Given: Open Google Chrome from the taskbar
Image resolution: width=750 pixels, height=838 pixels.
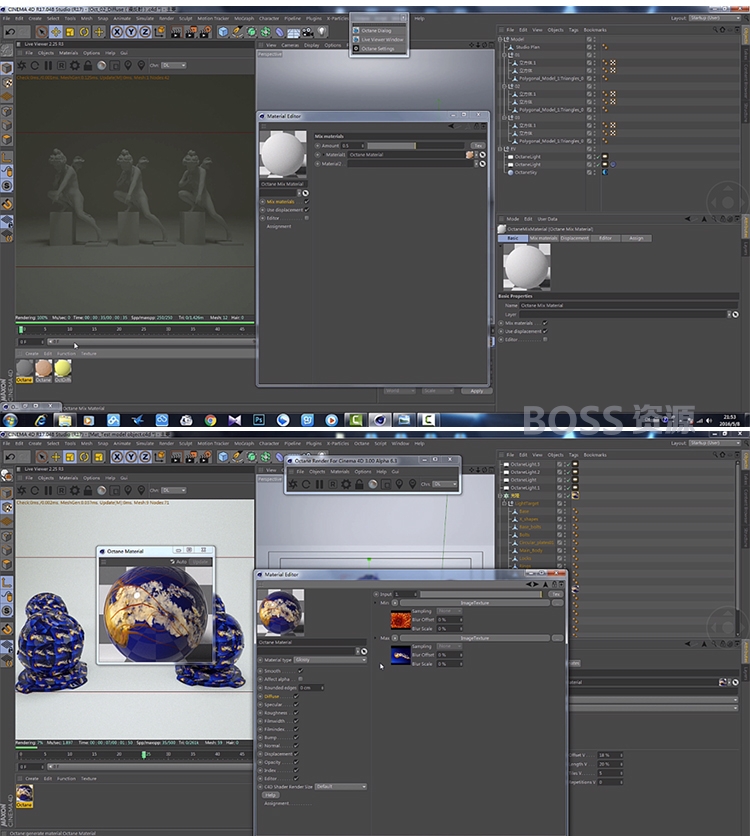Looking at the screenshot, I should click(210, 420).
